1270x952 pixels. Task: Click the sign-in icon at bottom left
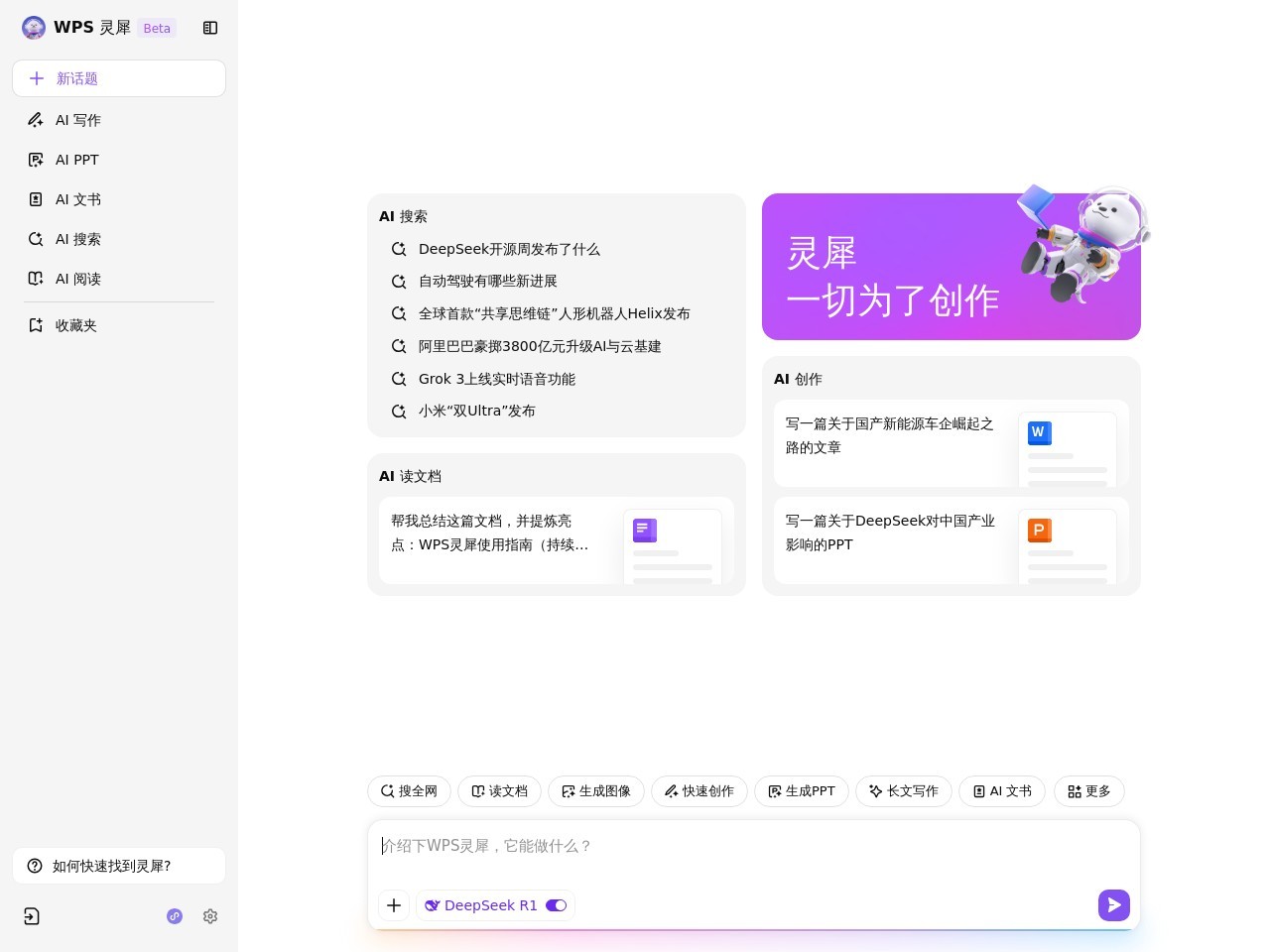pyautogui.click(x=32, y=916)
